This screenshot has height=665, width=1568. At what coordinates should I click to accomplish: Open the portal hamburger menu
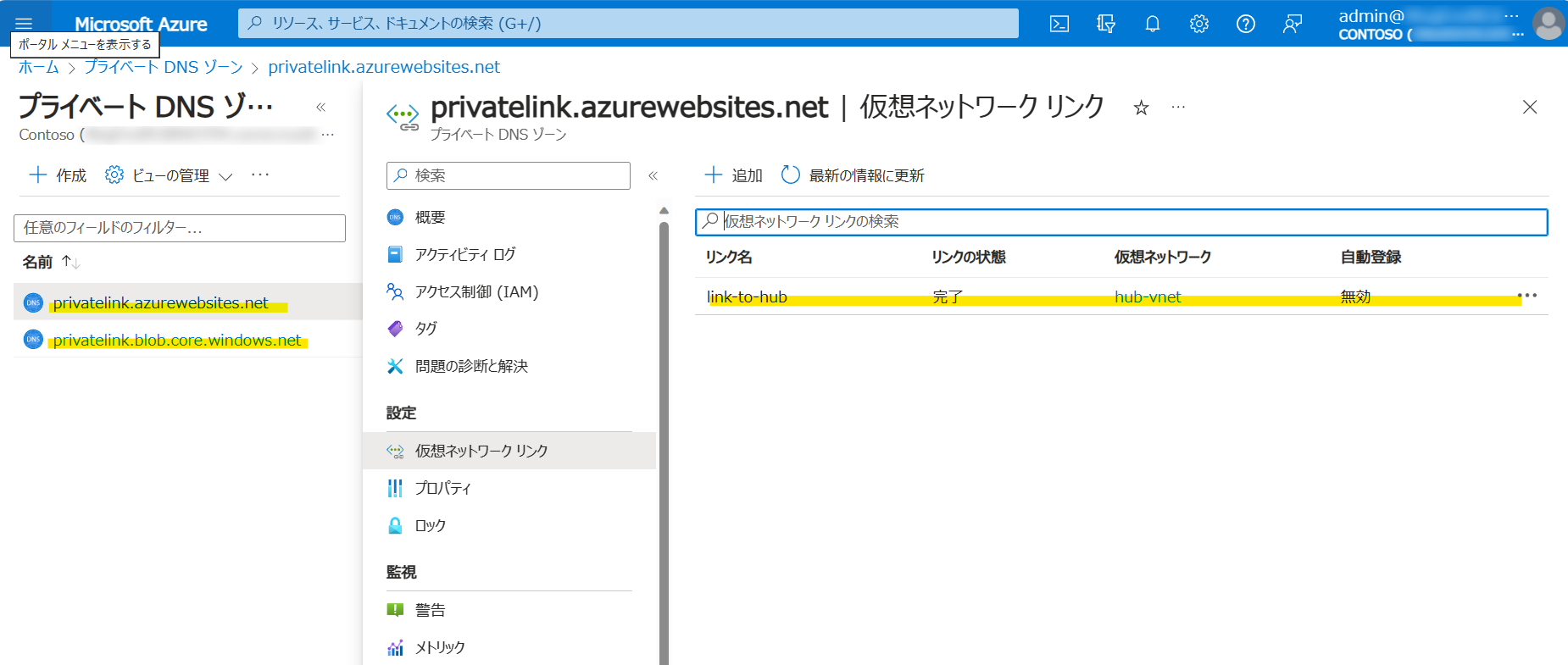pos(24,23)
